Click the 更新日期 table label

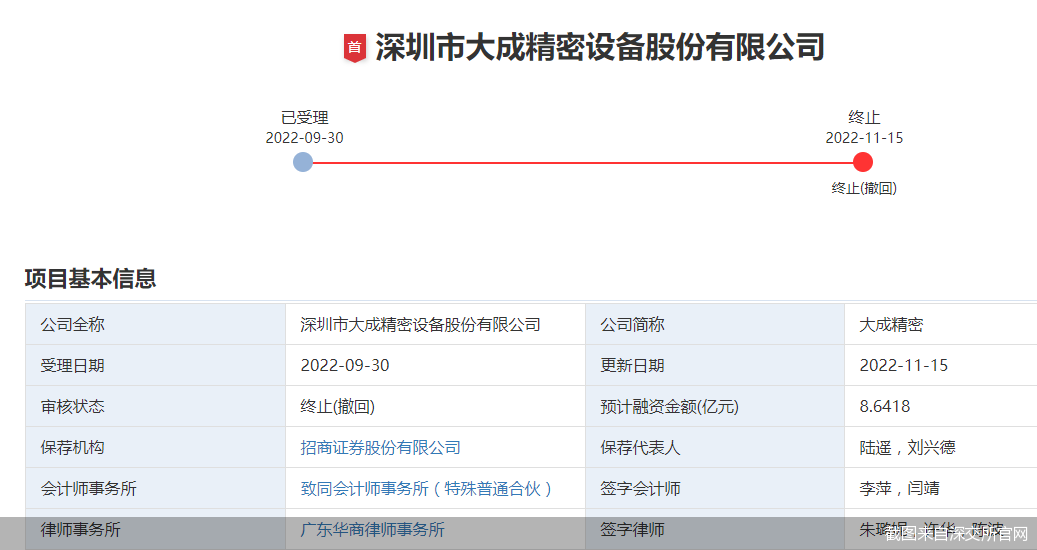point(632,366)
